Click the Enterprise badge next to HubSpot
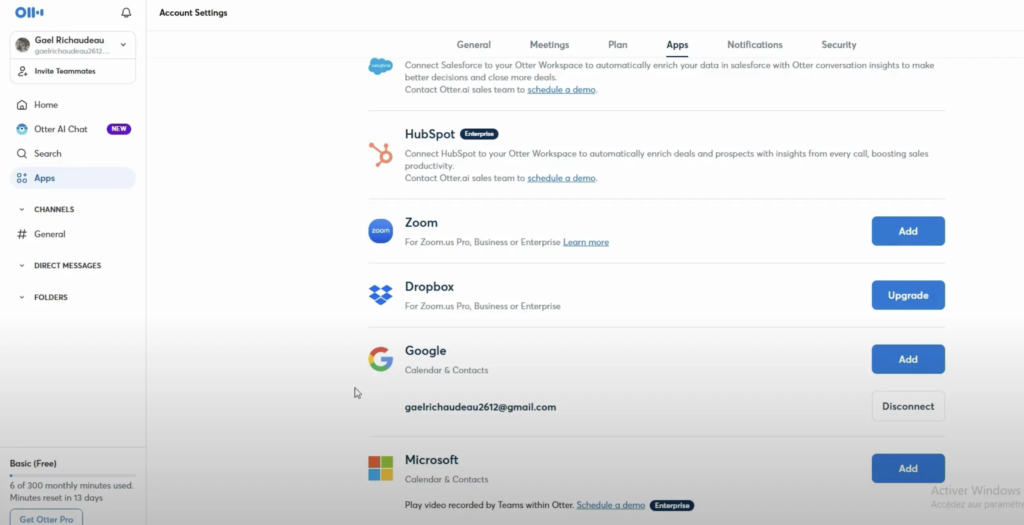Viewport: 1024px width, 525px height. [x=479, y=134]
